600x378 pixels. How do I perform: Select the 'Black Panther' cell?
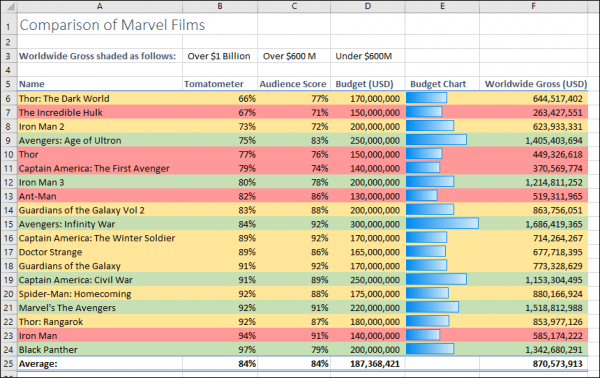(99, 350)
